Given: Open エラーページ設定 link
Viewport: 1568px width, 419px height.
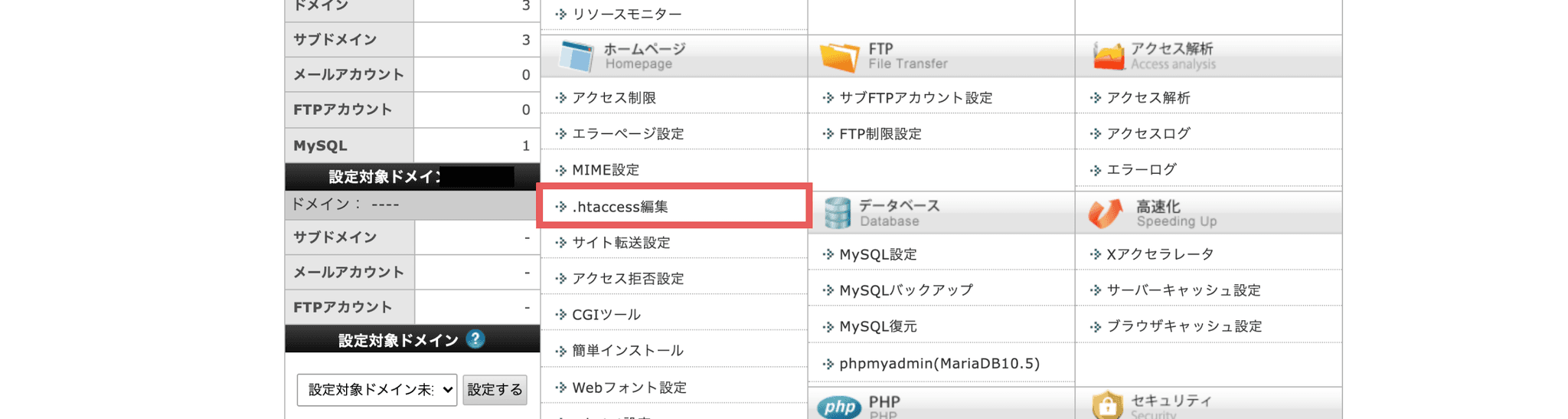Looking at the screenshot, I should click(628, 133).
